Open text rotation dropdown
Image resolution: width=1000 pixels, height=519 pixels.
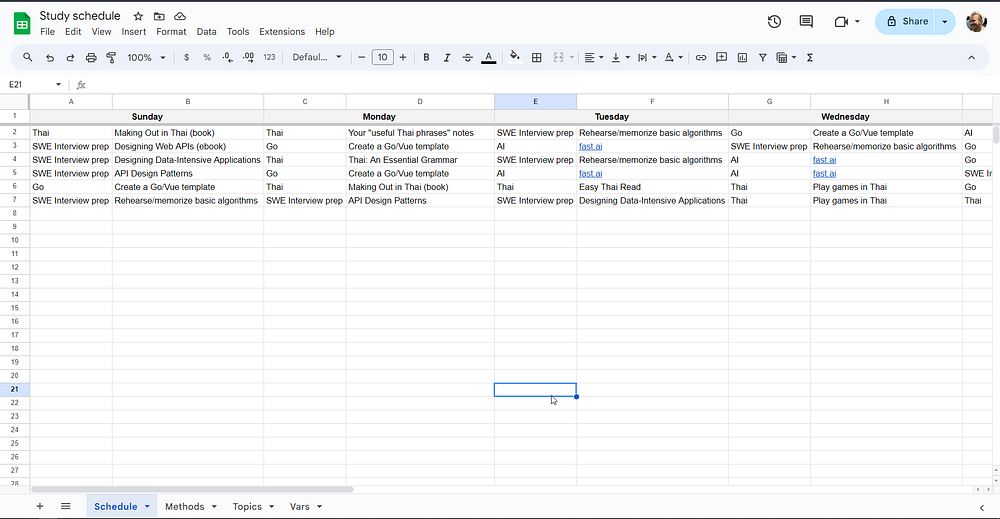point(673,57)
